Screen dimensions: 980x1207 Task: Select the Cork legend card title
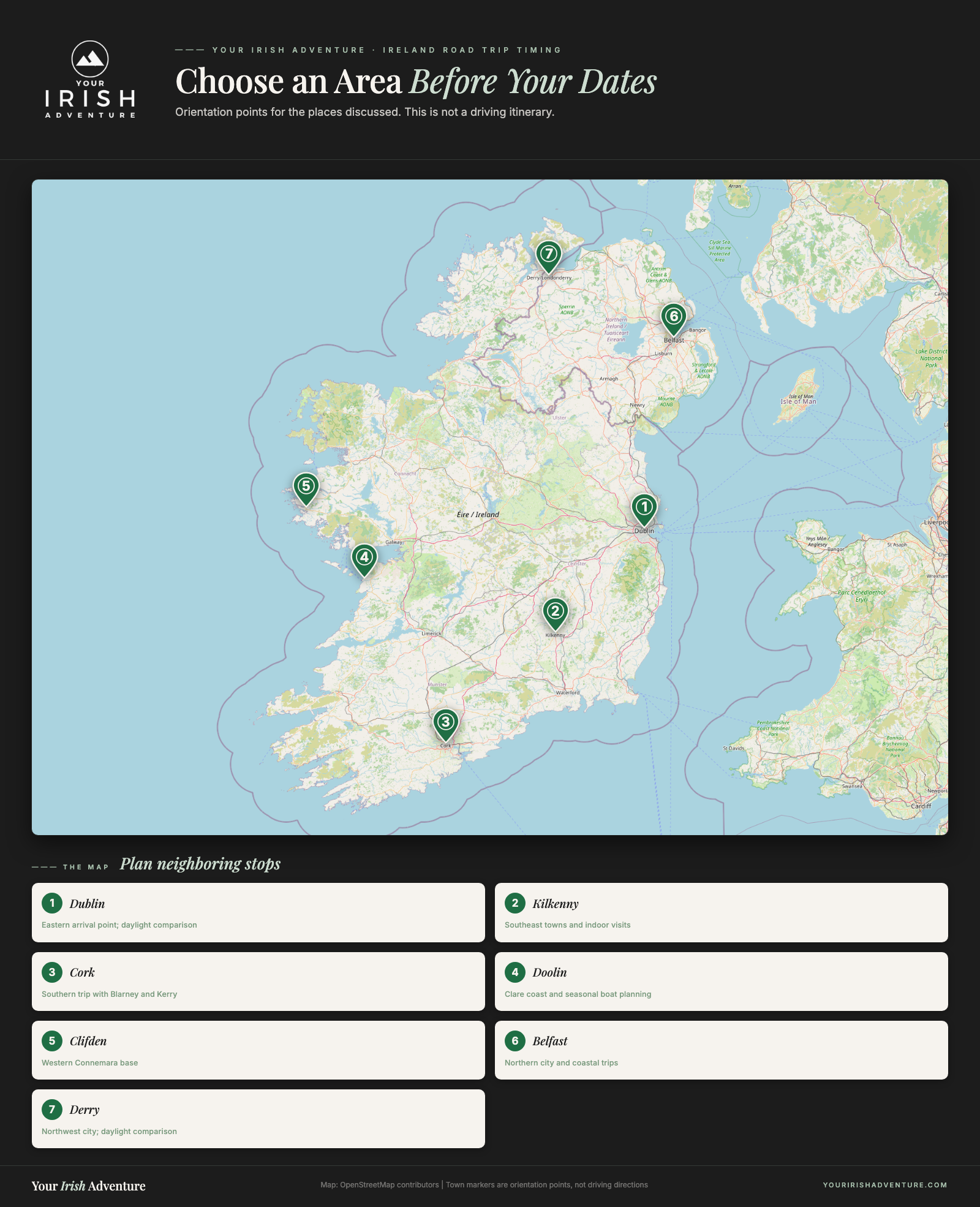click(82, 972)
